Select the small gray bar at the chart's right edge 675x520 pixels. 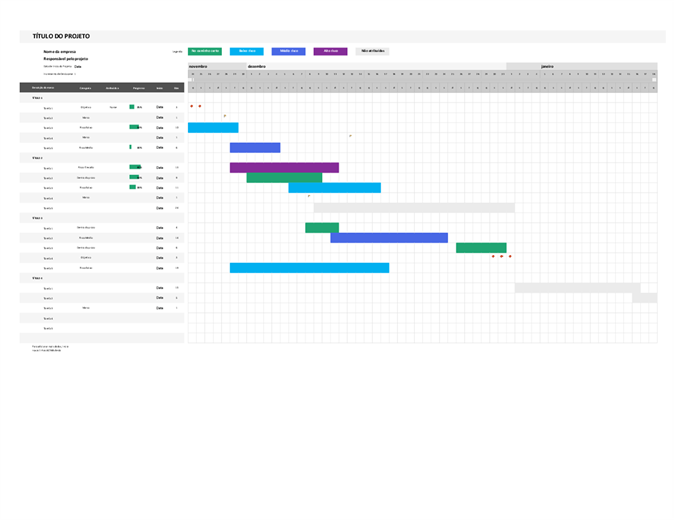pyautogui.click(x=644, y=298)
